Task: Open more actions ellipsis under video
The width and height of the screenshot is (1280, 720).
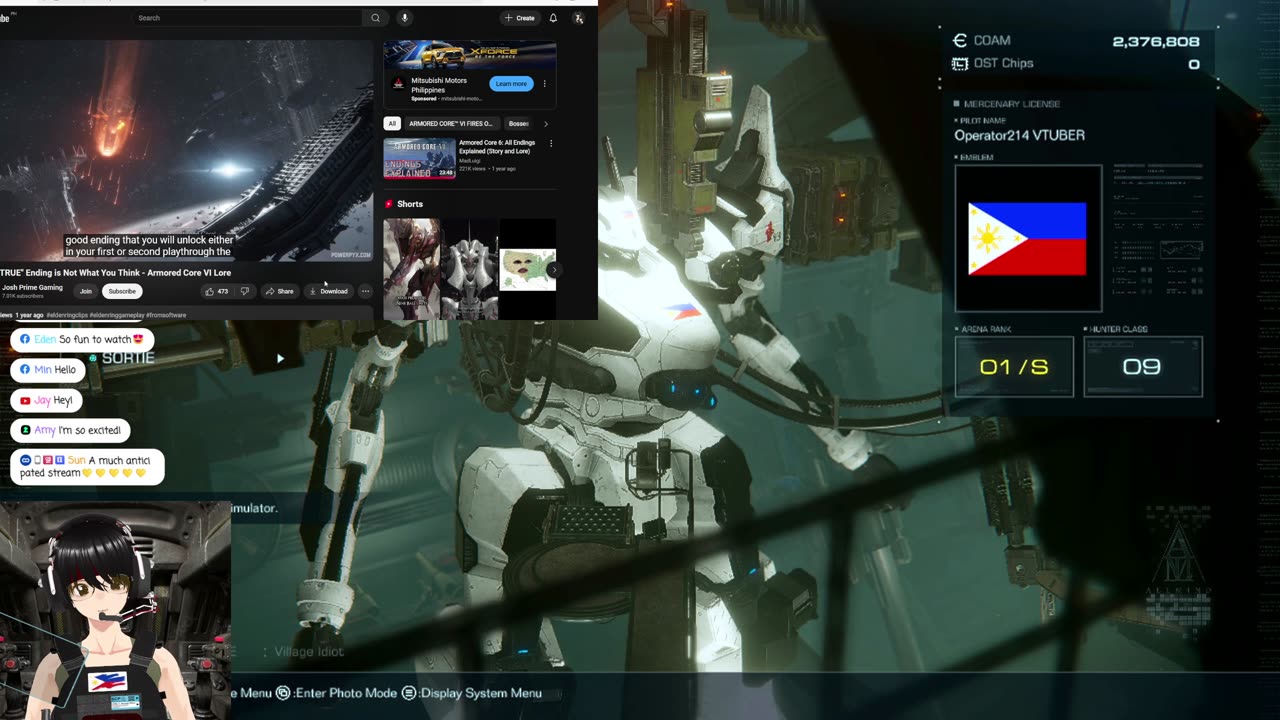Action: click(365, 291)
